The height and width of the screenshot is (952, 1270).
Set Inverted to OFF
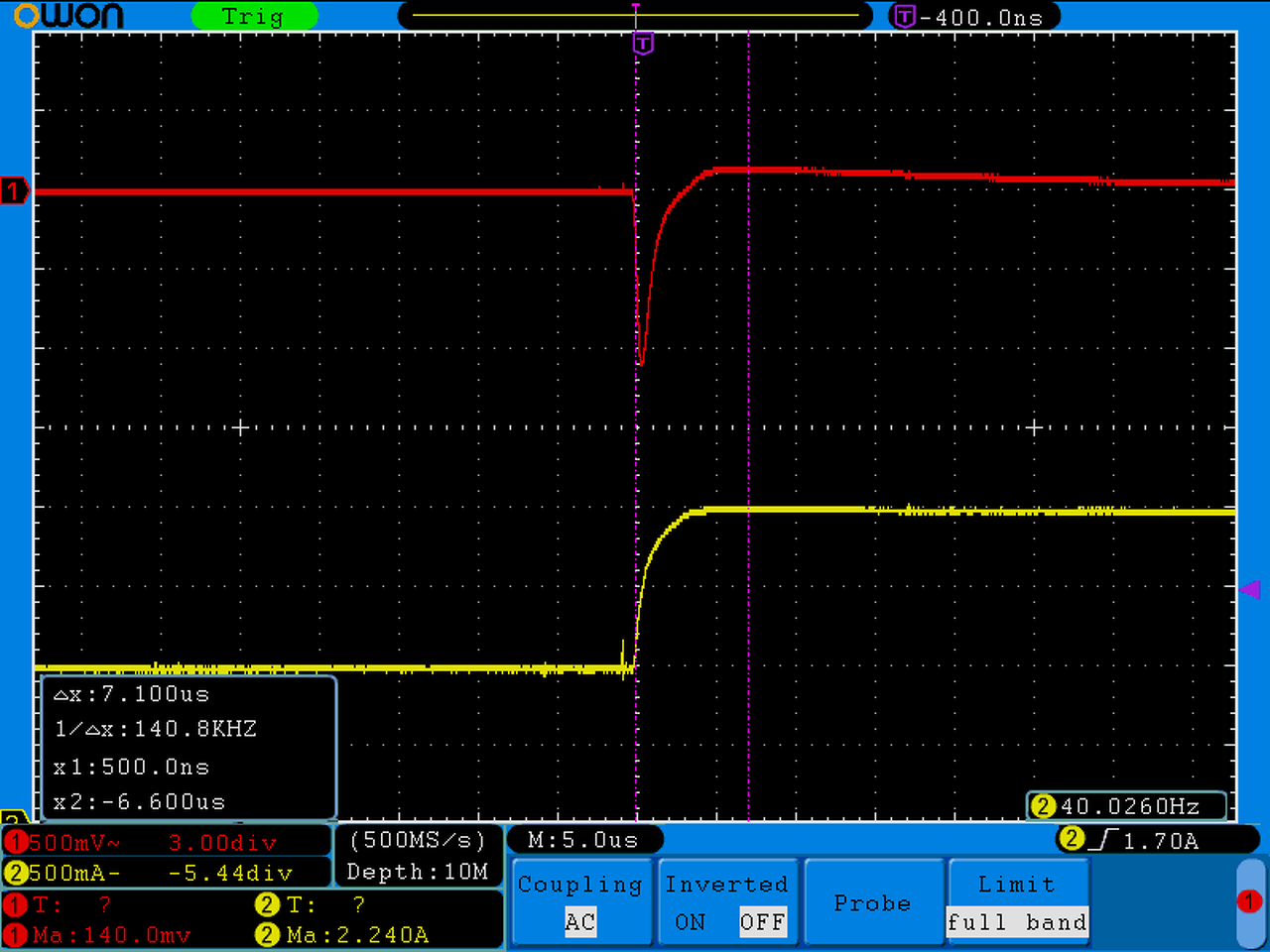click(762, 922)
